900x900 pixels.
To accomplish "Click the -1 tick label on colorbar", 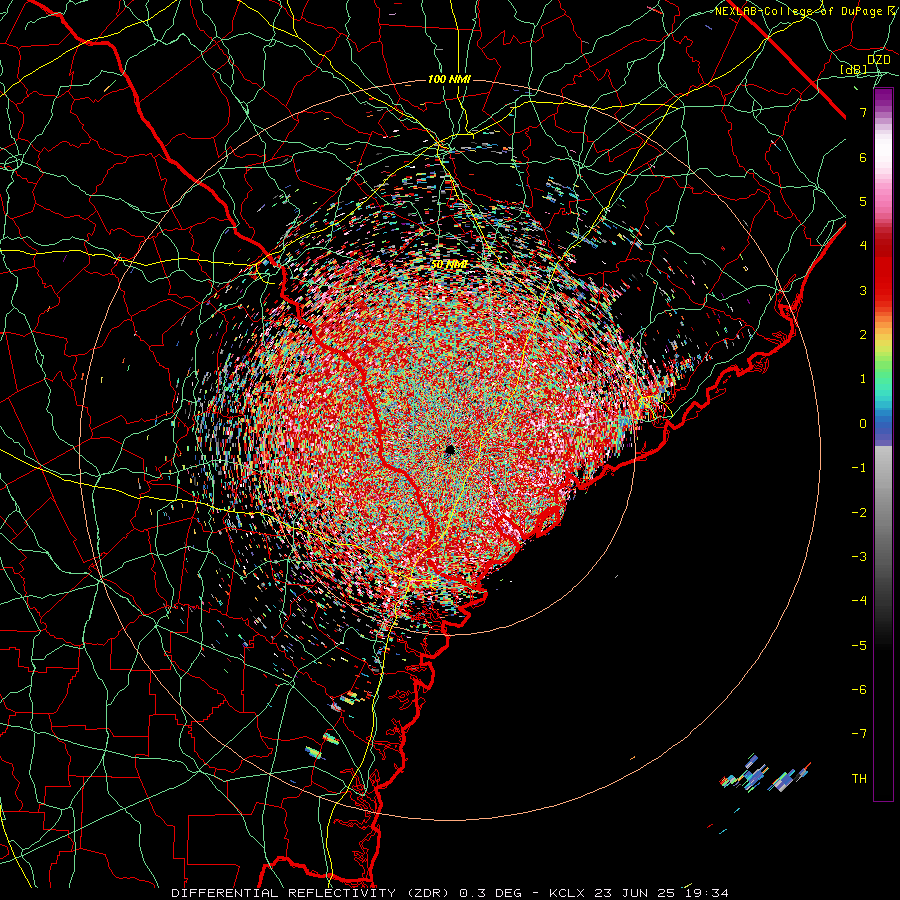I will point(859,468).
